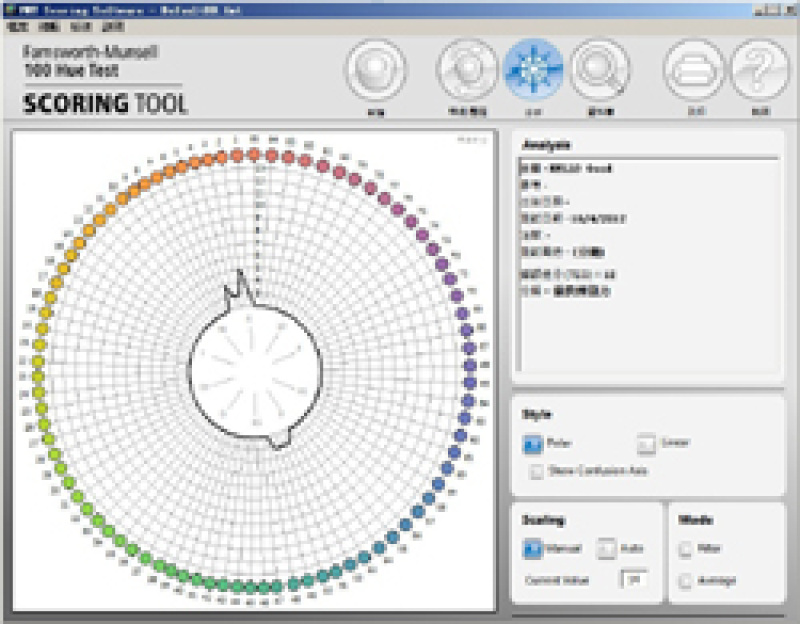Screen dimensions: 800x624
Task: Enable the Show Confusion Axis checkbox
Action: (x=536, y=471)
